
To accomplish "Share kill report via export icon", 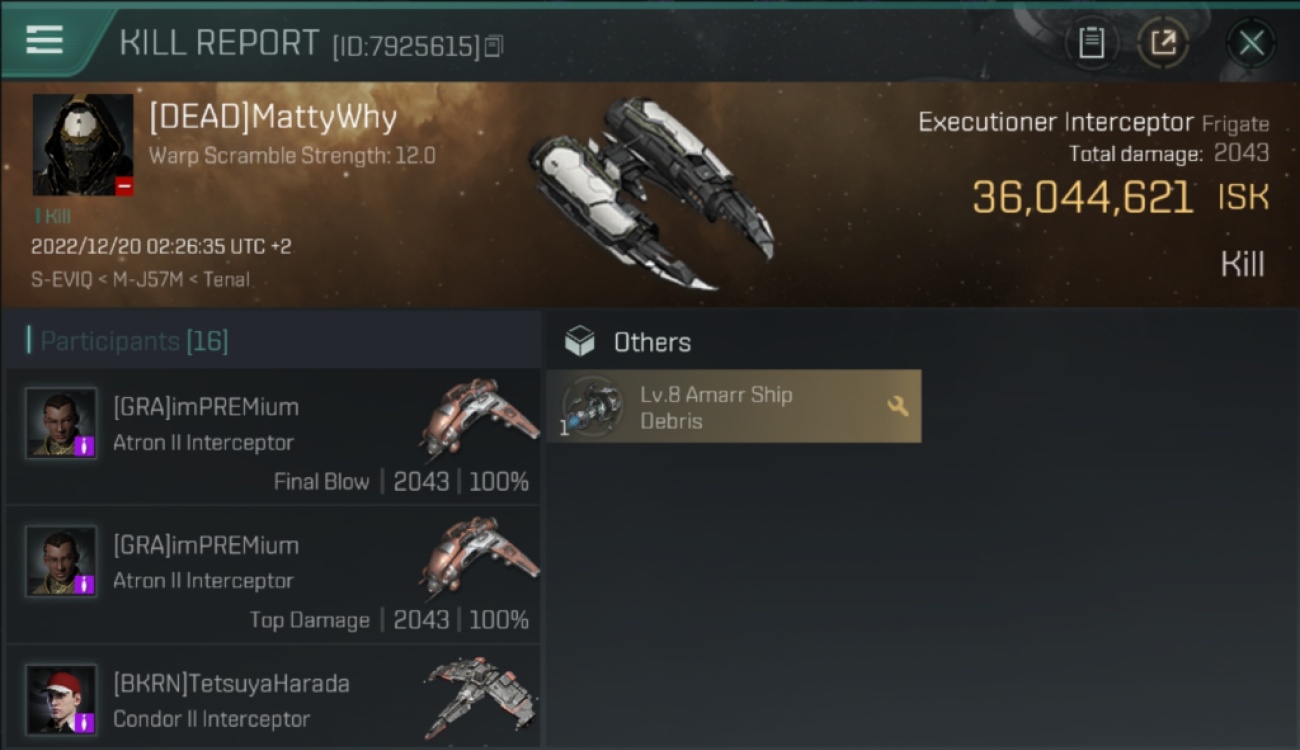I will pos(1164,43).
